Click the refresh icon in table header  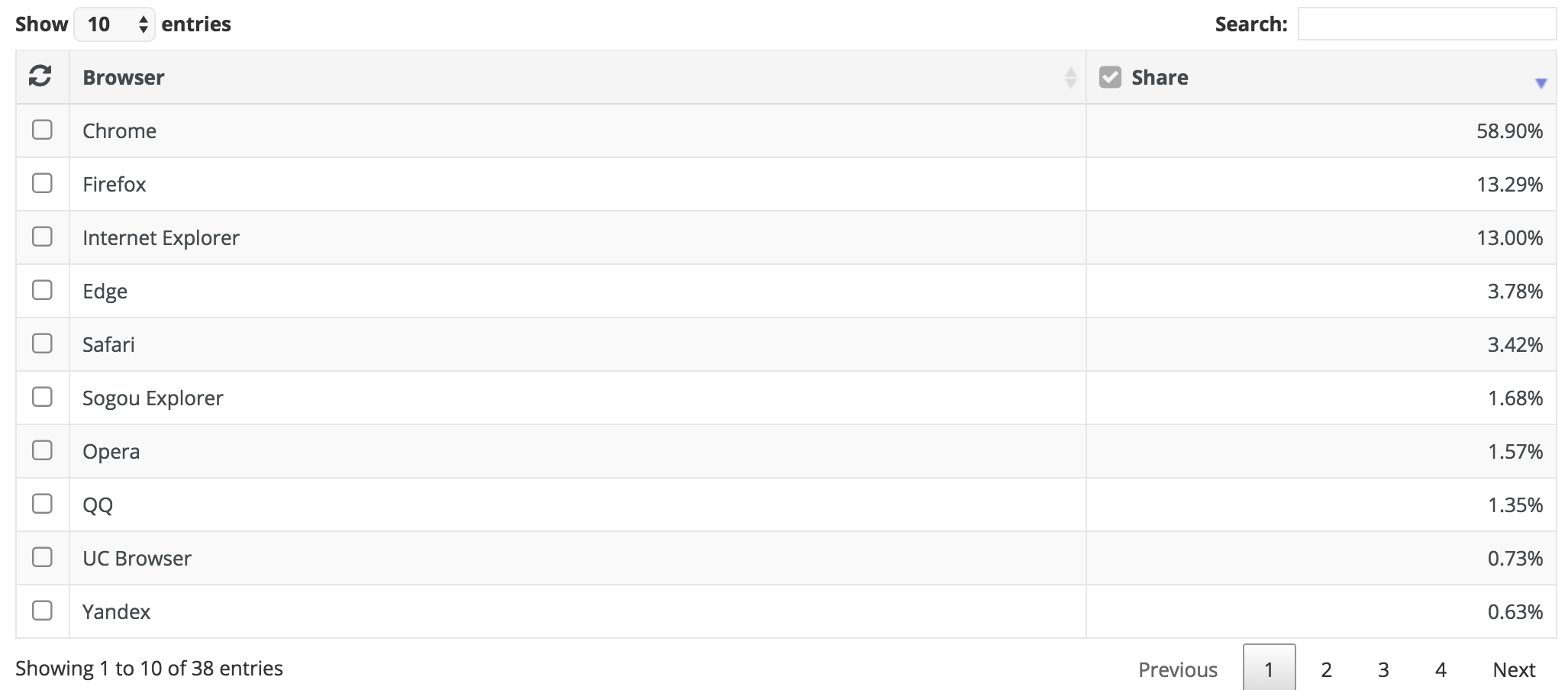point(40,76)
